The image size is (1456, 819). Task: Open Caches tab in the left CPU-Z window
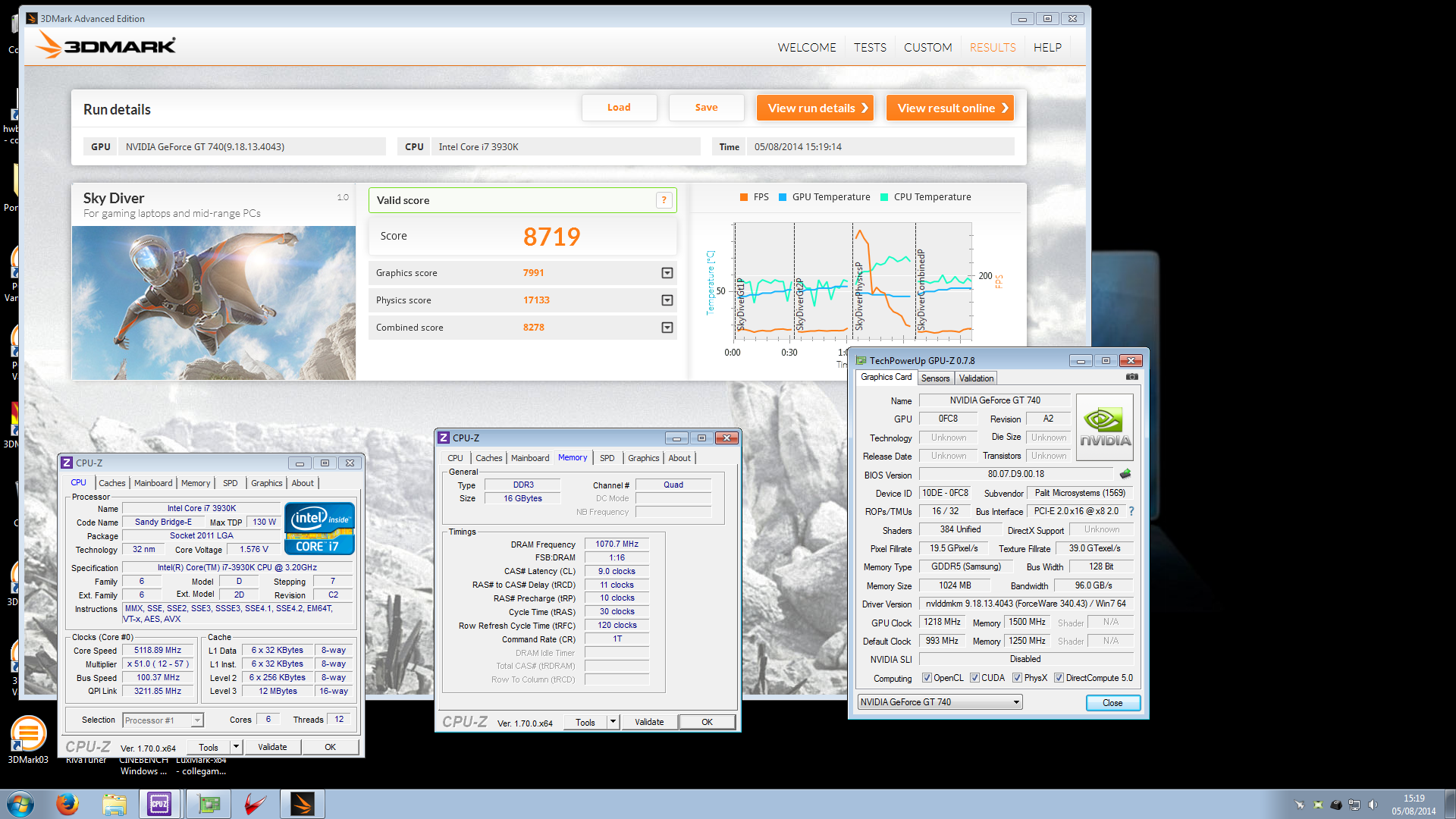[x=112, y=483]
